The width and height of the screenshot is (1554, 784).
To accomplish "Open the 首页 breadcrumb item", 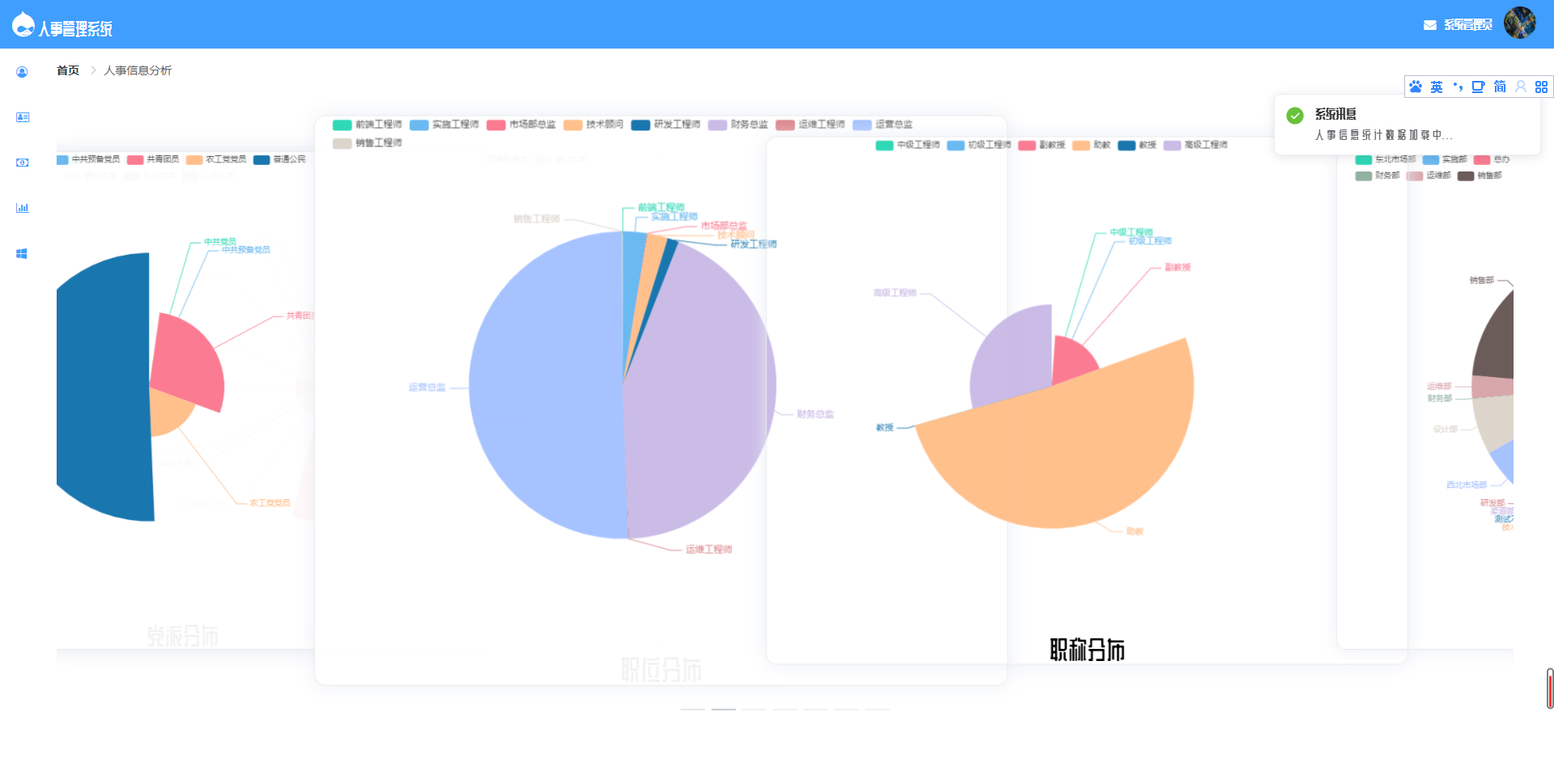I will (x=68, y=70).
